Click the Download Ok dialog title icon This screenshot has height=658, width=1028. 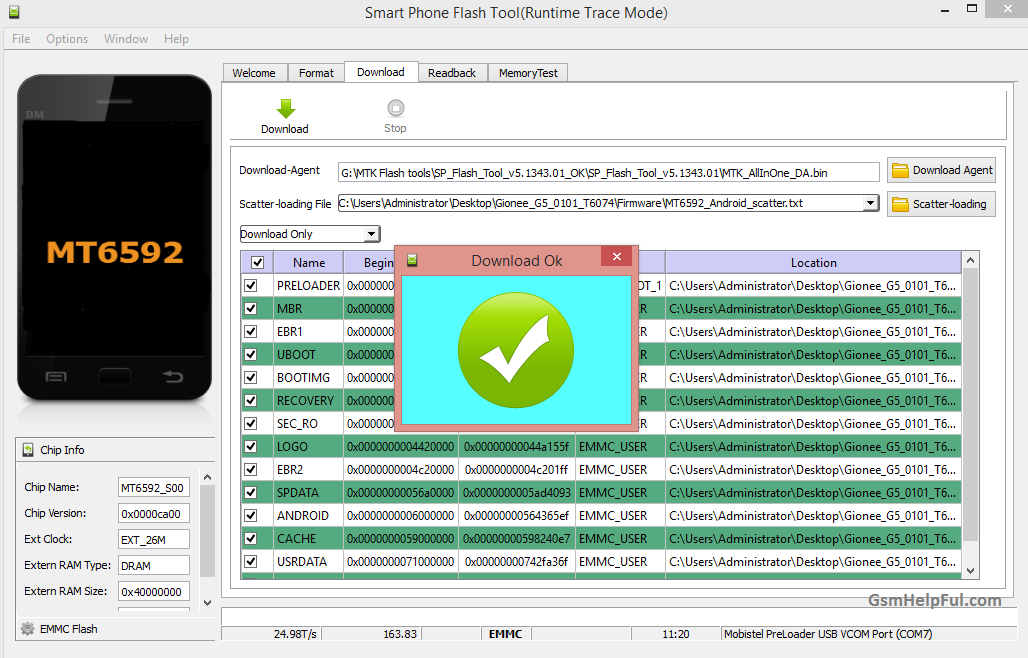click(x=412, y=260)
